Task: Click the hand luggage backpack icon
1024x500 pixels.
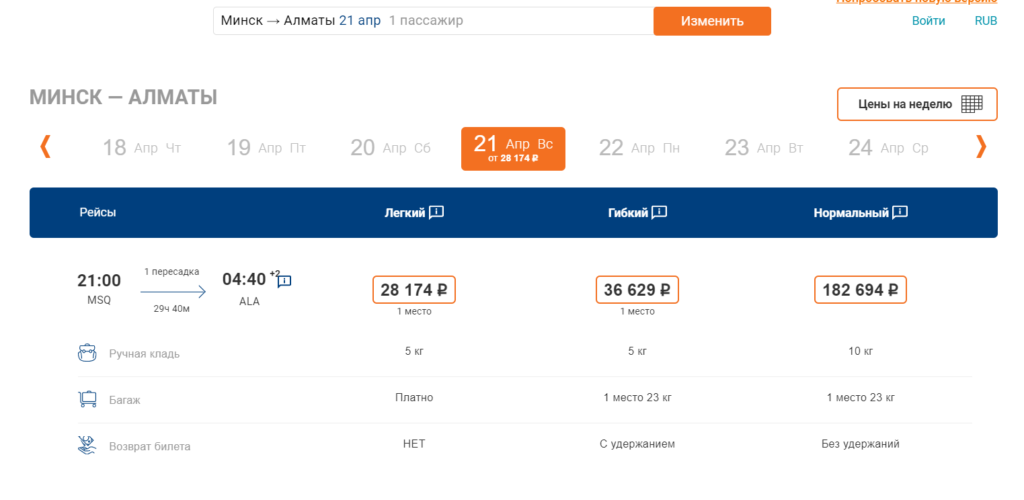Action: click(x=87, y=353)
